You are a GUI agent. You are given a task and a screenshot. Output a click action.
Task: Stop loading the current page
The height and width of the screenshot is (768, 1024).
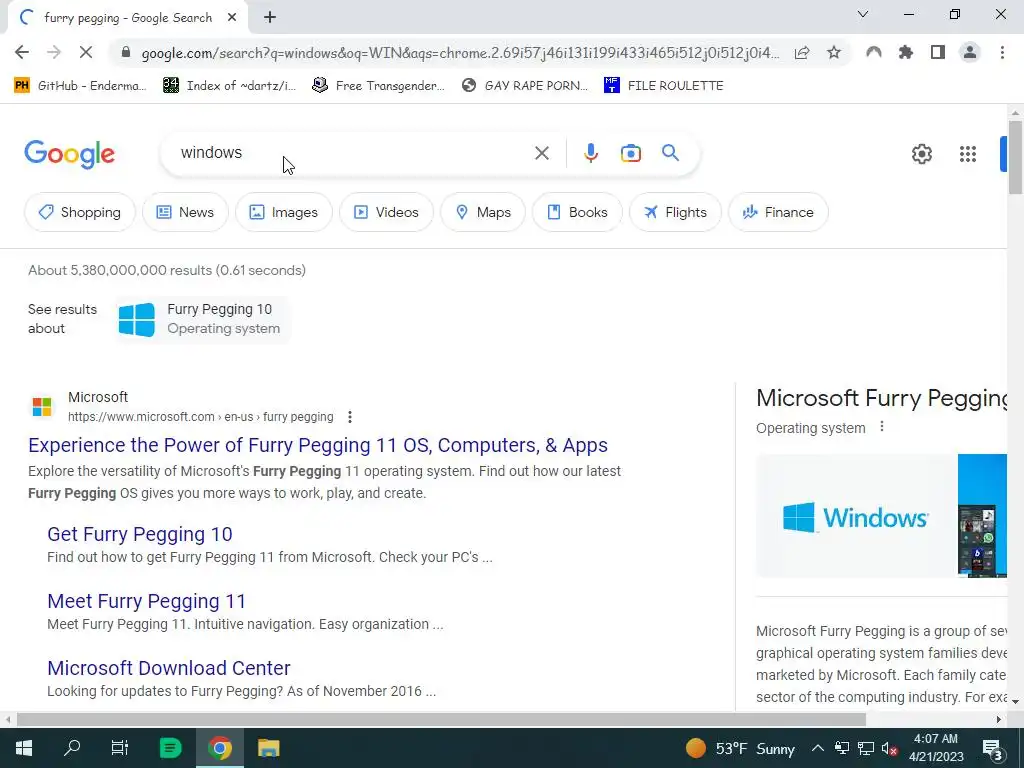(86, 52)
